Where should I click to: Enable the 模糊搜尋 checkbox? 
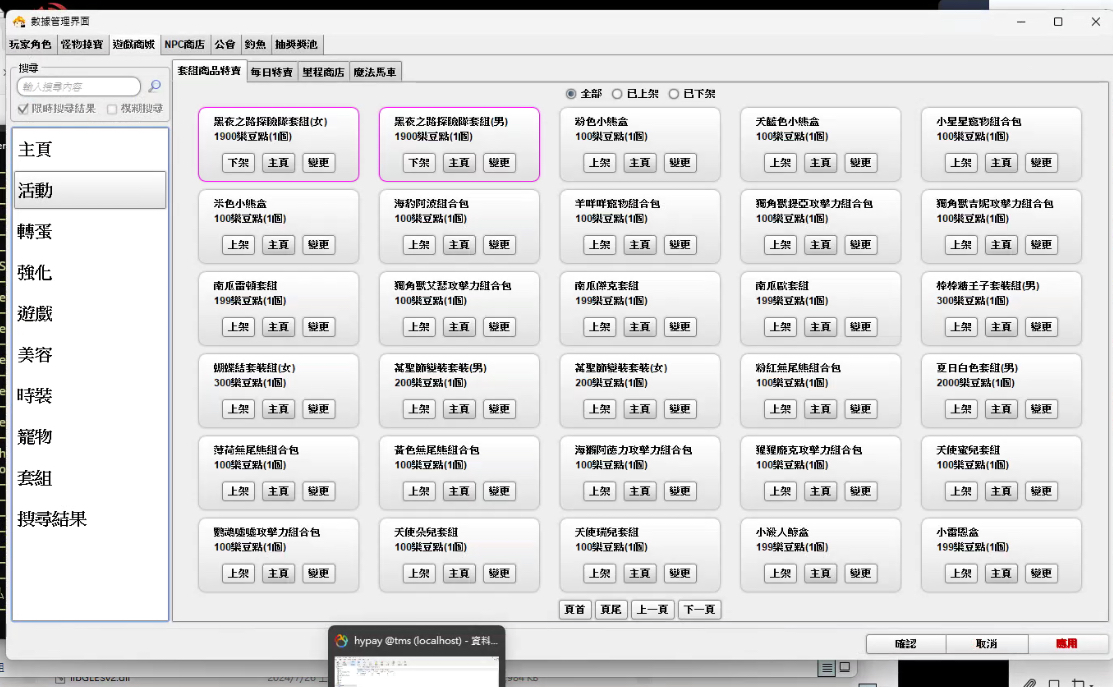tap(112, 108)
